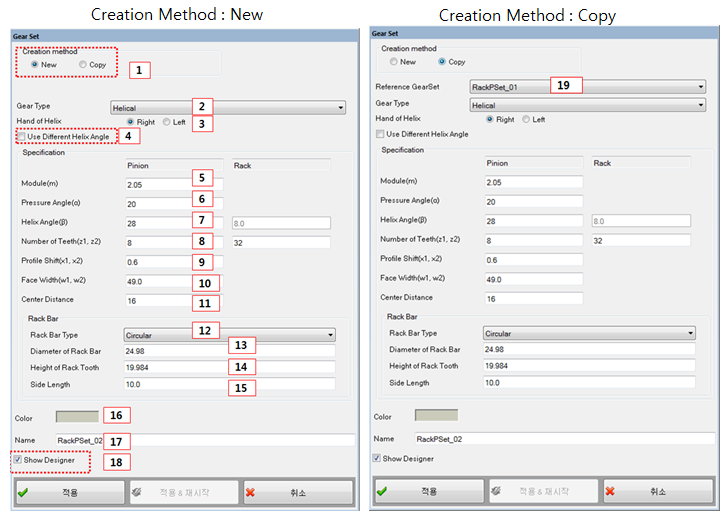Click Pinion column header in left dialog
This screenshot has height=516, width=726.
(174, 165)
